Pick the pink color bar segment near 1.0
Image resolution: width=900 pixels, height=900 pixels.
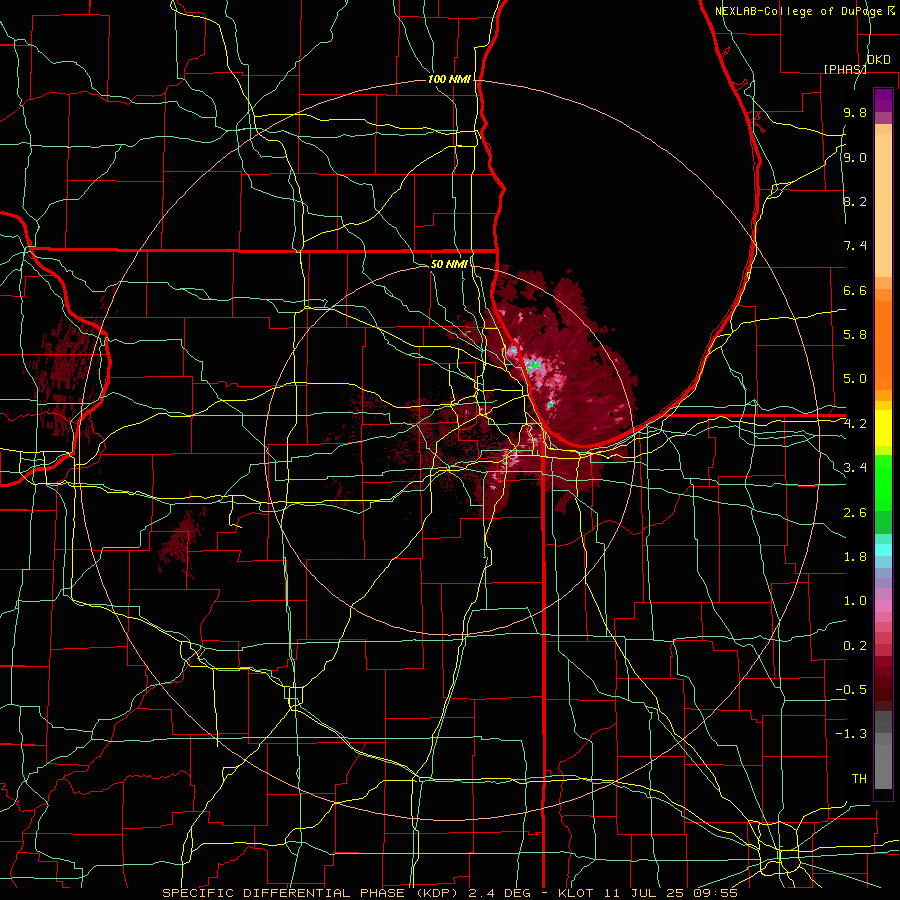[883, 606]
